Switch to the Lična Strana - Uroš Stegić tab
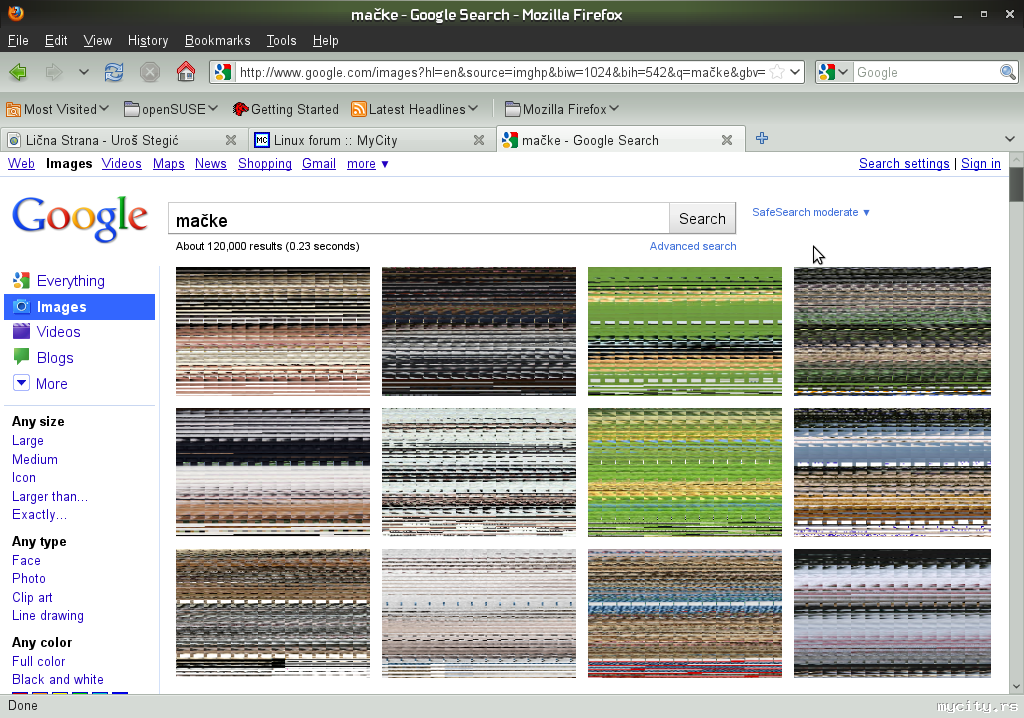The image size is (1024, 718). tap(110, 140)
